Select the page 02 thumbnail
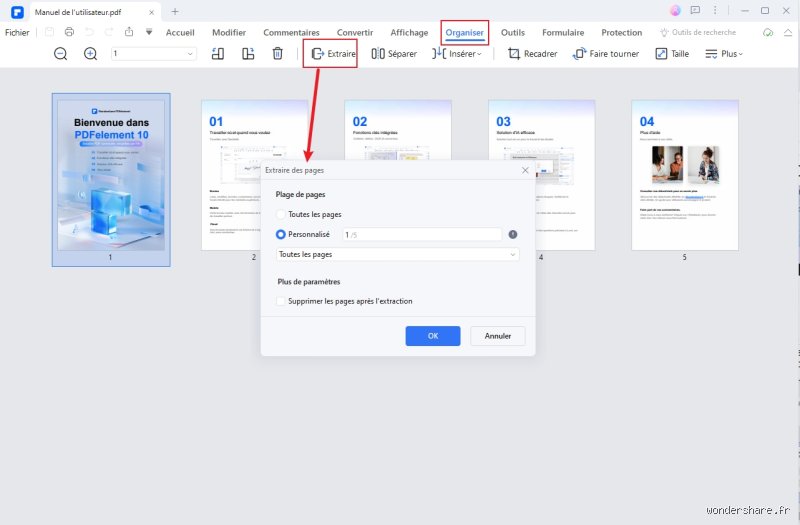This screenshot has height=525, width=800. 398,130
